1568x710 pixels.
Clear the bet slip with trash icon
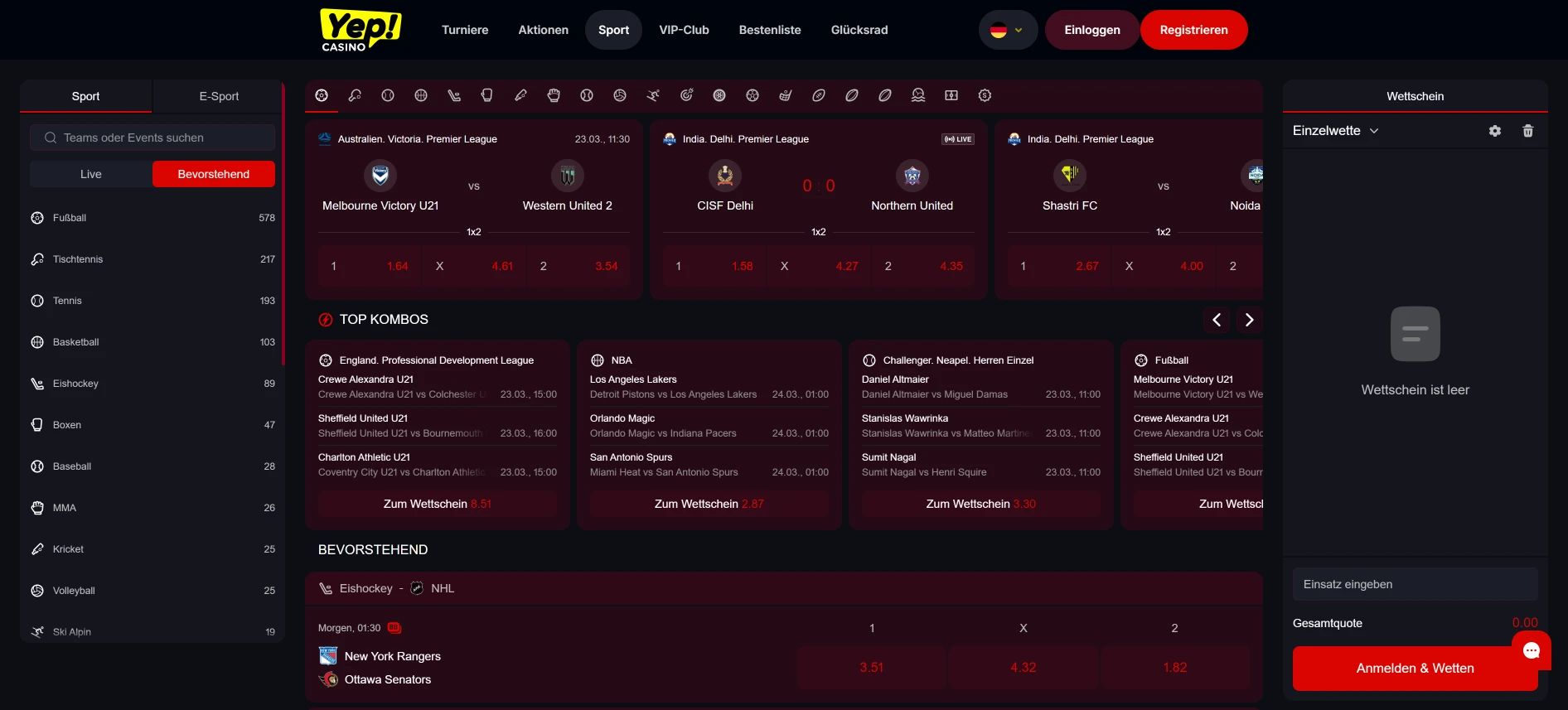tap(1528, 131)
